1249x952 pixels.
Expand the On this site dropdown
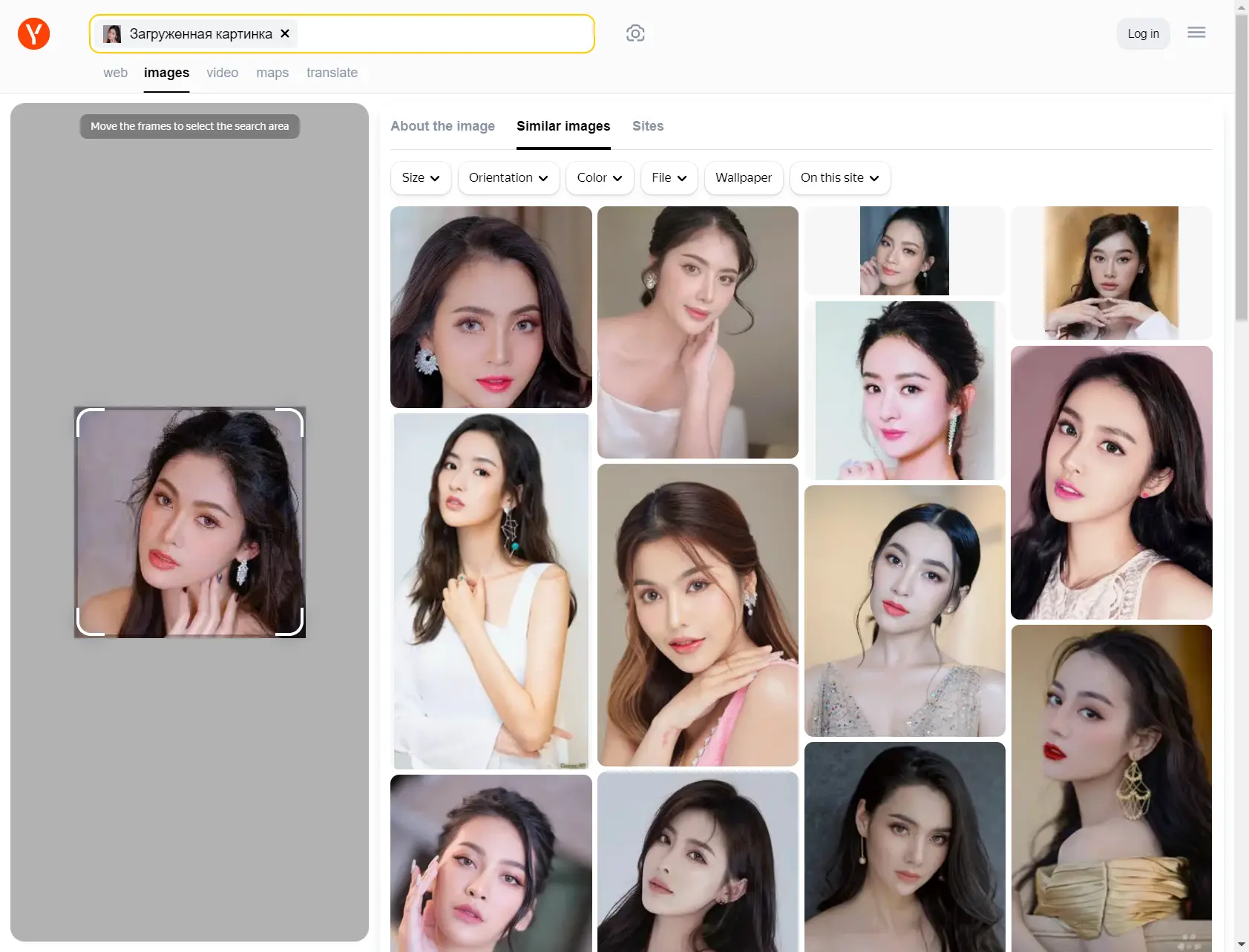click(x=839, y=178)
